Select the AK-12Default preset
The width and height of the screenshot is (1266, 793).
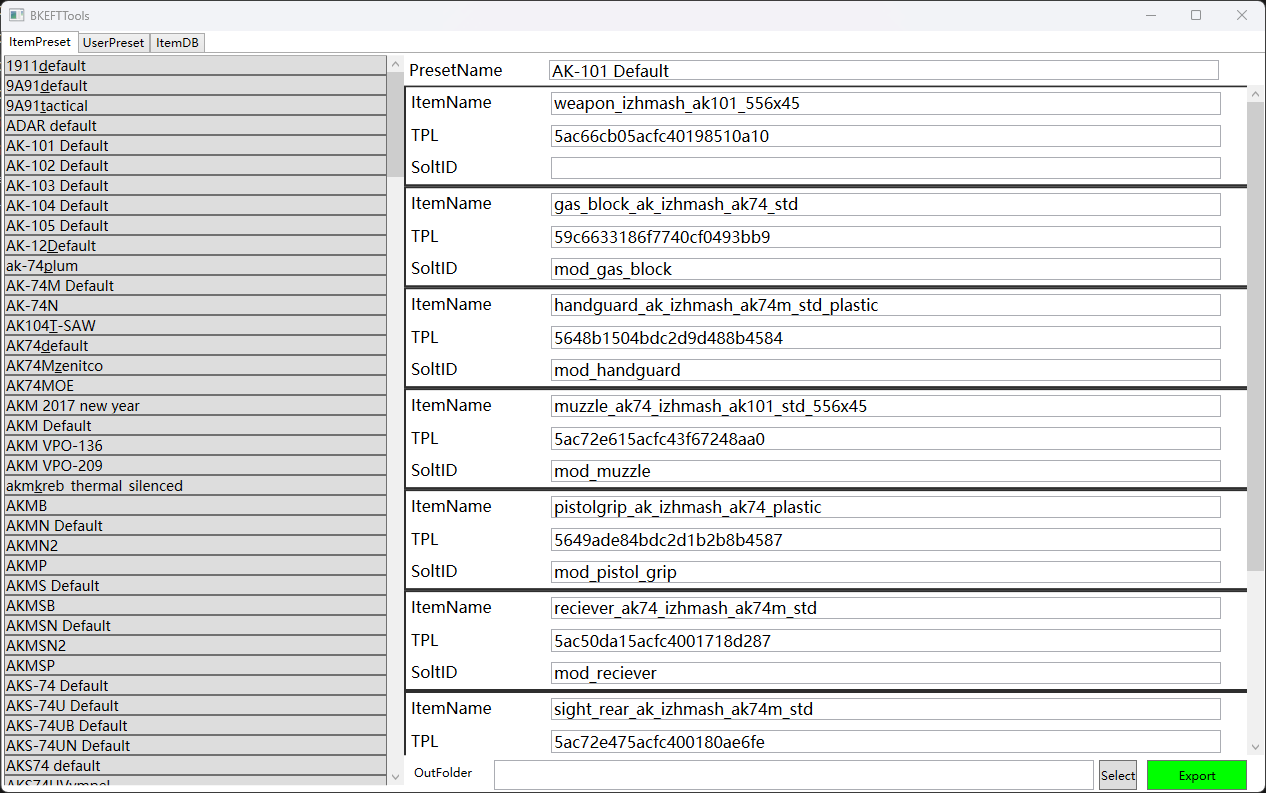(195, 246)
